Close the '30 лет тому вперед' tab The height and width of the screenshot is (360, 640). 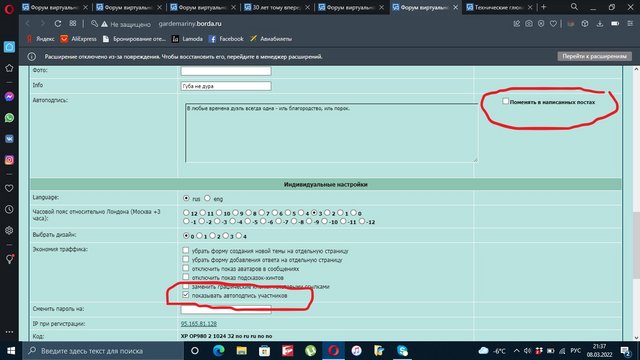coord(307,7)
